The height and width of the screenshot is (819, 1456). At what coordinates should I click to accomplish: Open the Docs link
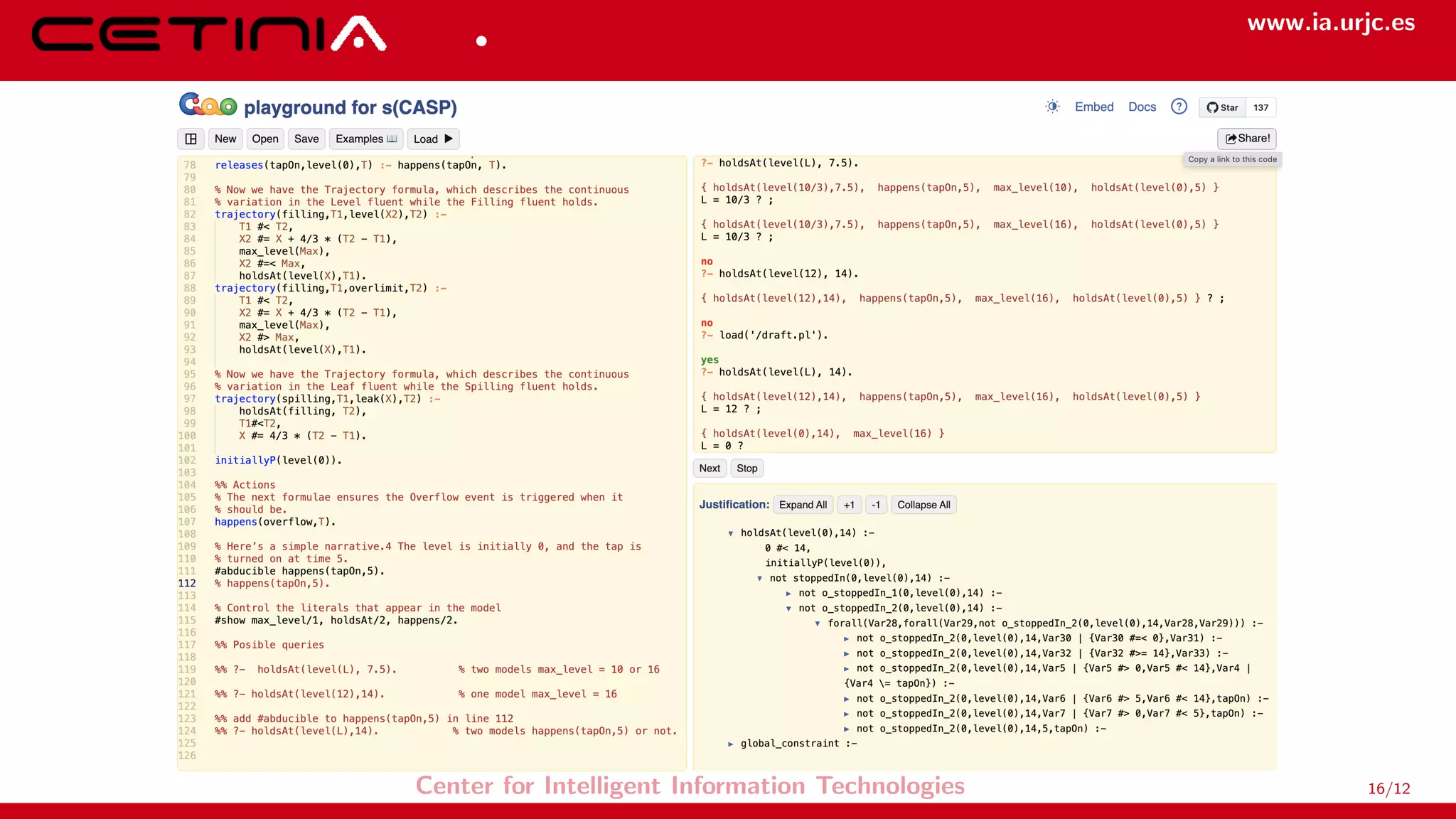(x=1142, y=107)
